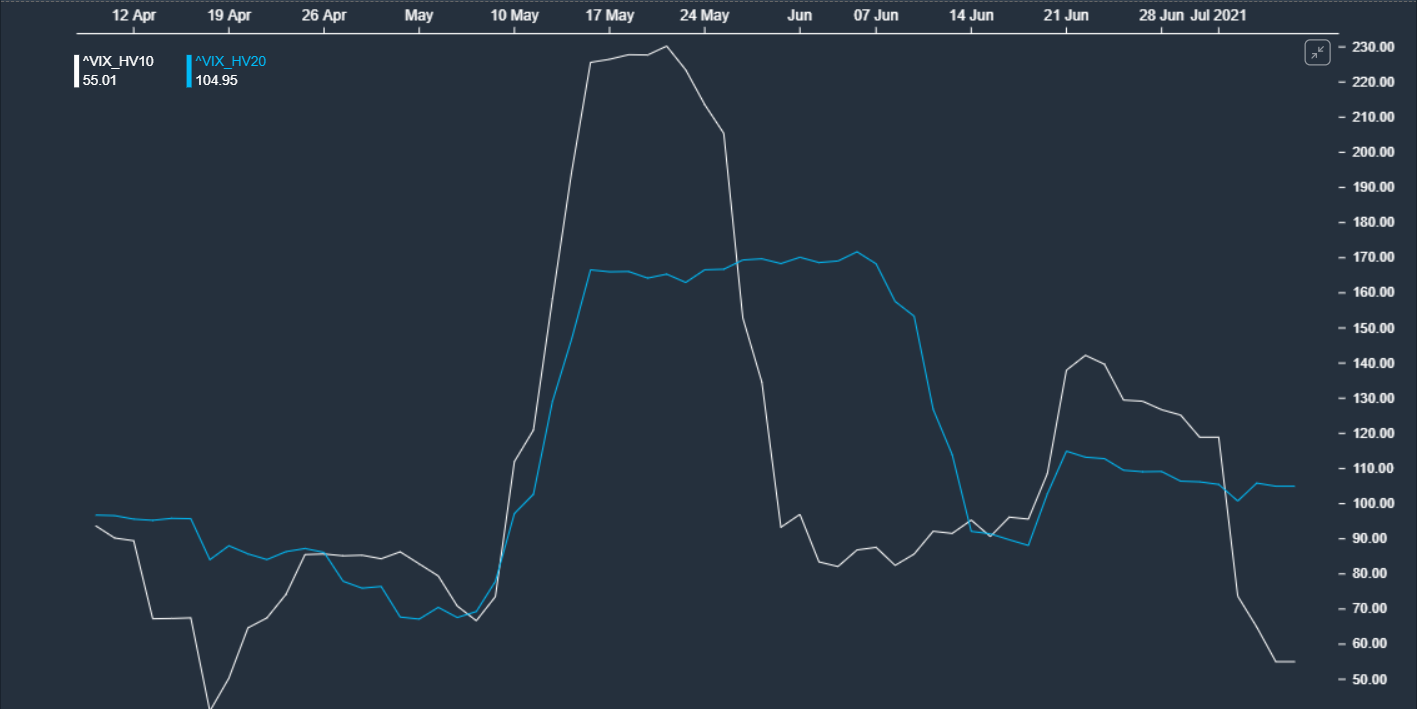Click the 104.95 value under ^VIX_HV20
1417x709 pixels.
point(216,80)
